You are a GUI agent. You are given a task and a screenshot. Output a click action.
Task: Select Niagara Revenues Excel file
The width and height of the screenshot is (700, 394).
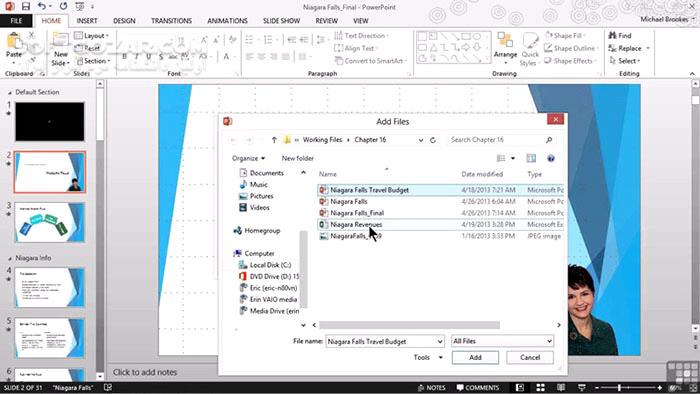pos(440,224)
